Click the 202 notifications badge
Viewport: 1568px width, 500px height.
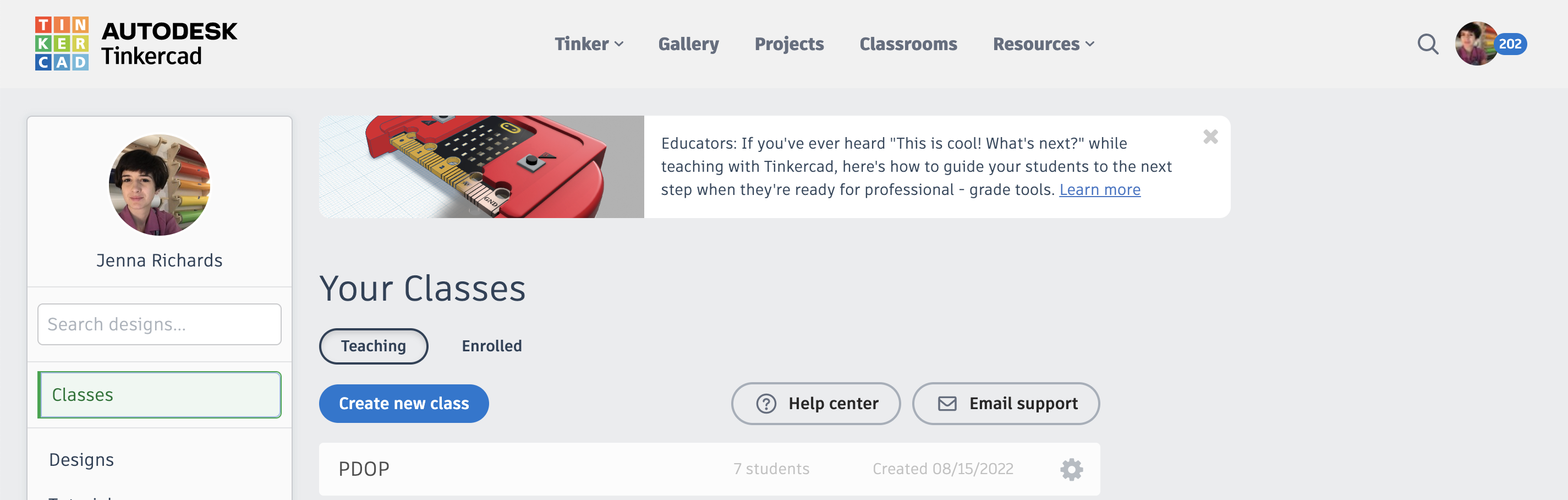1510,44
